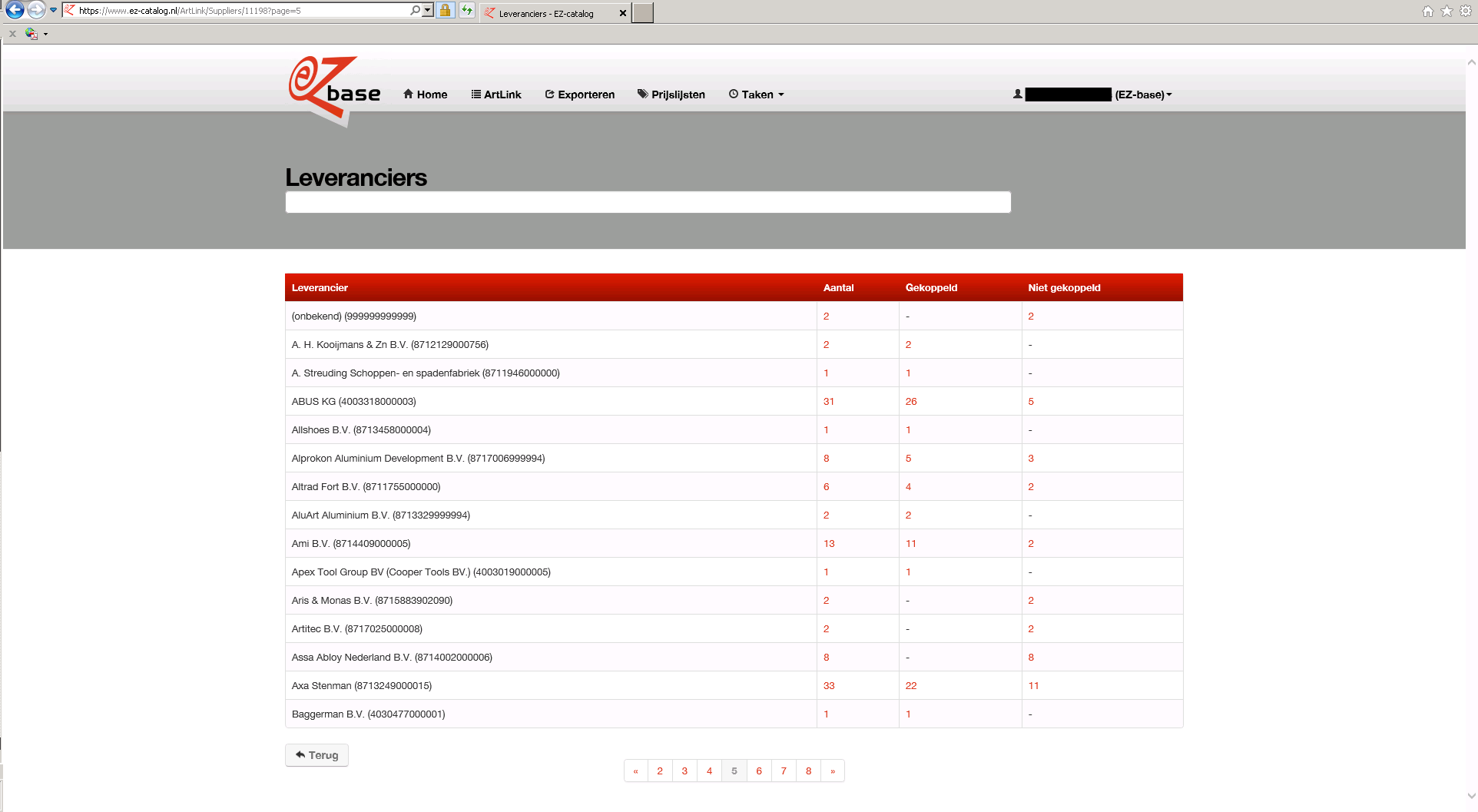The width and height of the screenshot is (1478, 812).
Task: Click Niet gekoppeld 8 for Assa Abloy
Action: coord(1031,658)
